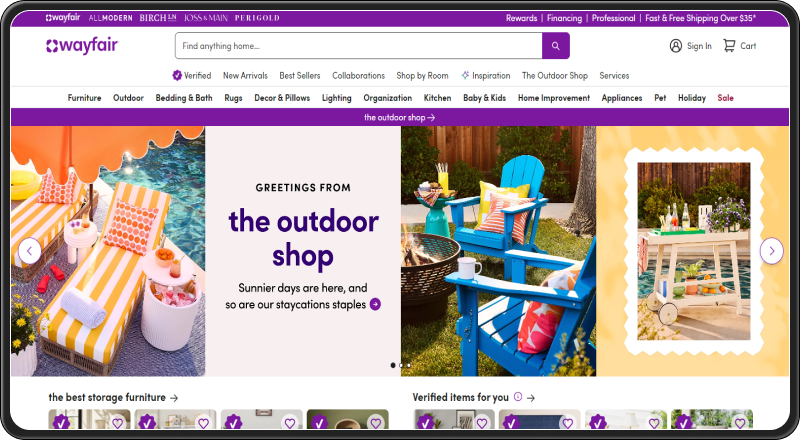Click the Wayfair logo
800x440 pixels.
81,45
